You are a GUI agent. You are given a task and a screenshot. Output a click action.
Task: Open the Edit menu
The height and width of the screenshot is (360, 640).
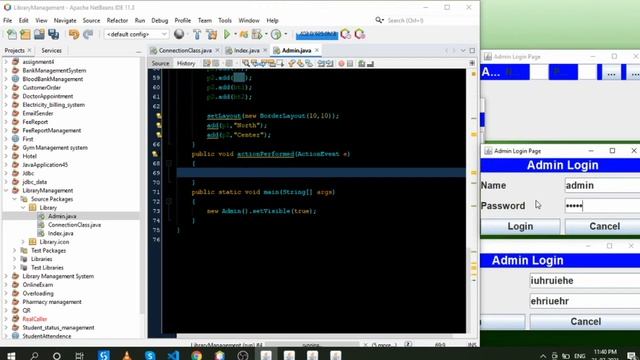pos(23,20)
